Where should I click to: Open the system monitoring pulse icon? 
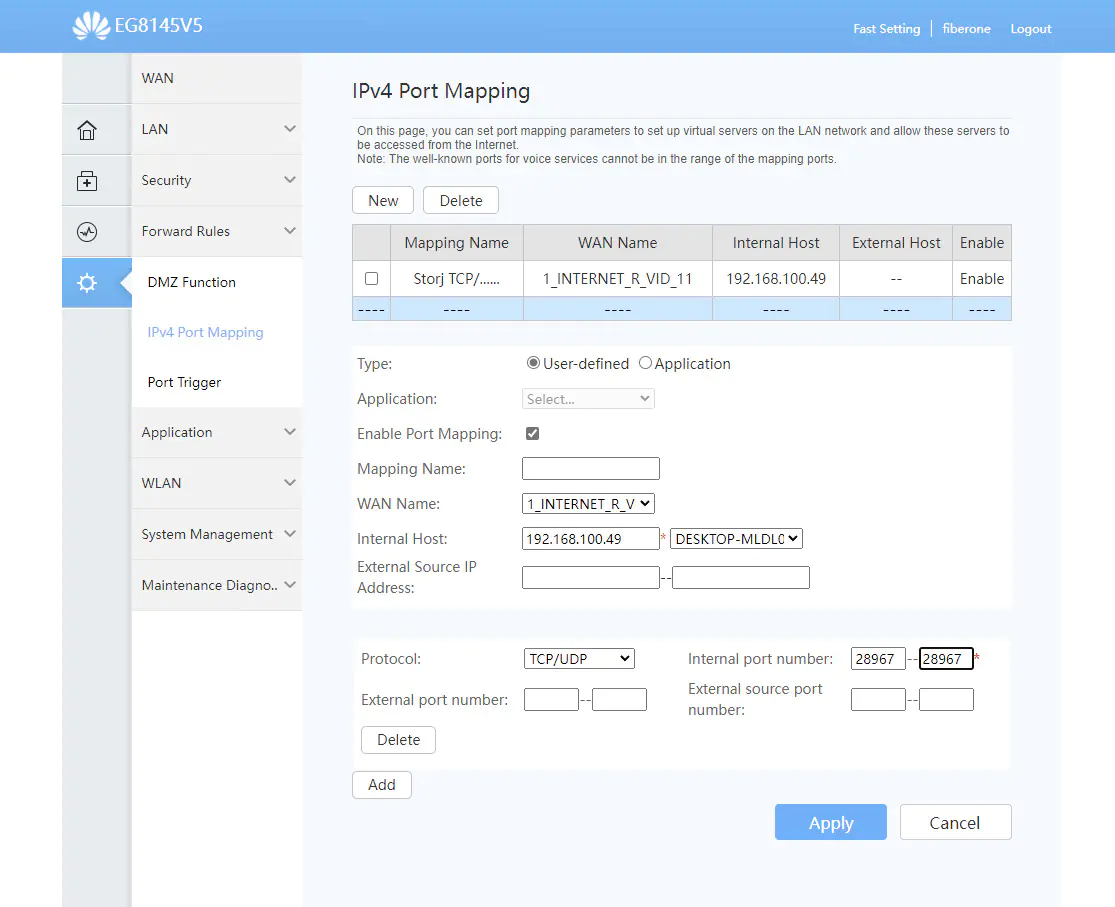pyautogui.click(x=87, y=232)
